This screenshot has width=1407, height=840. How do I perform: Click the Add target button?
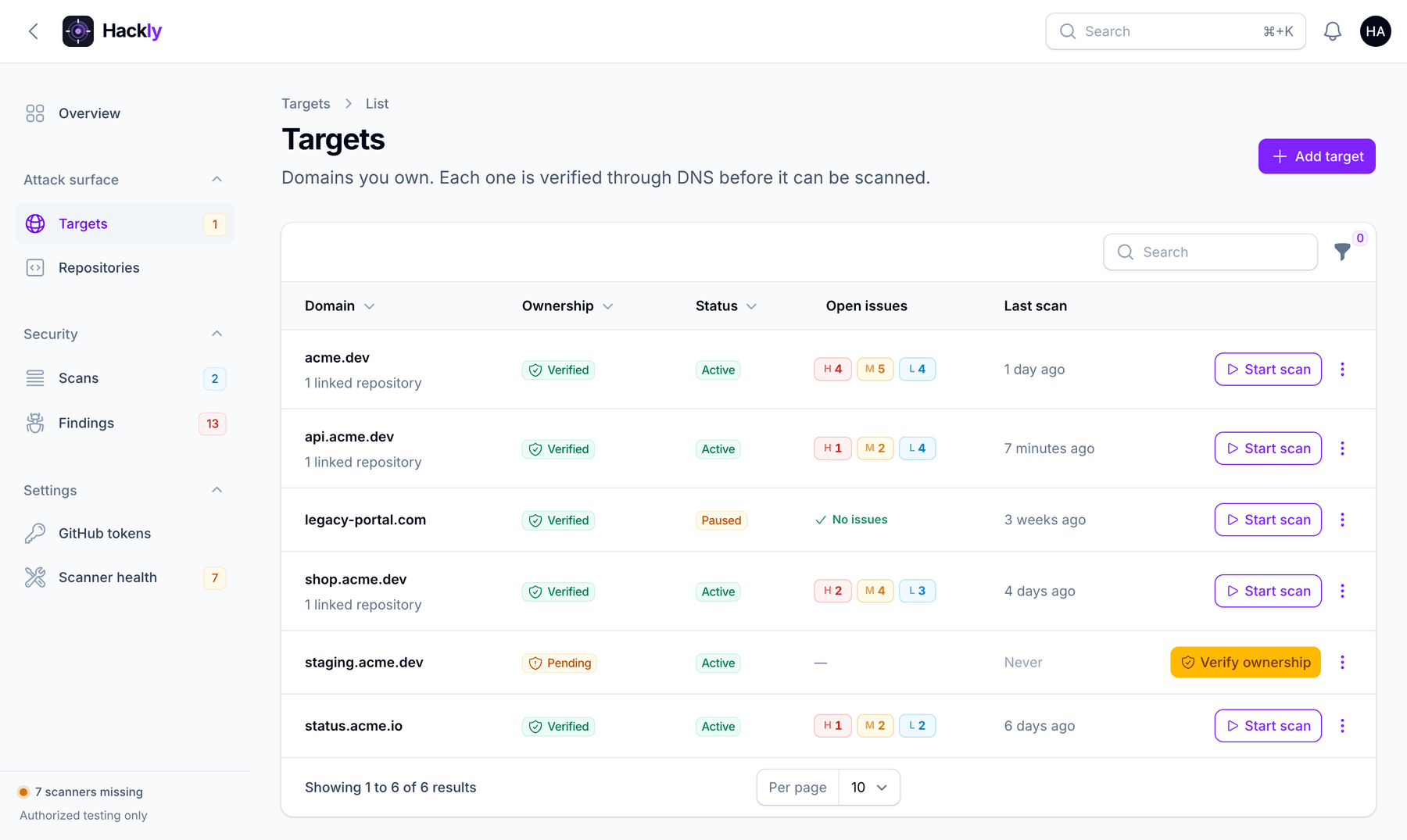click(1316, 156)
